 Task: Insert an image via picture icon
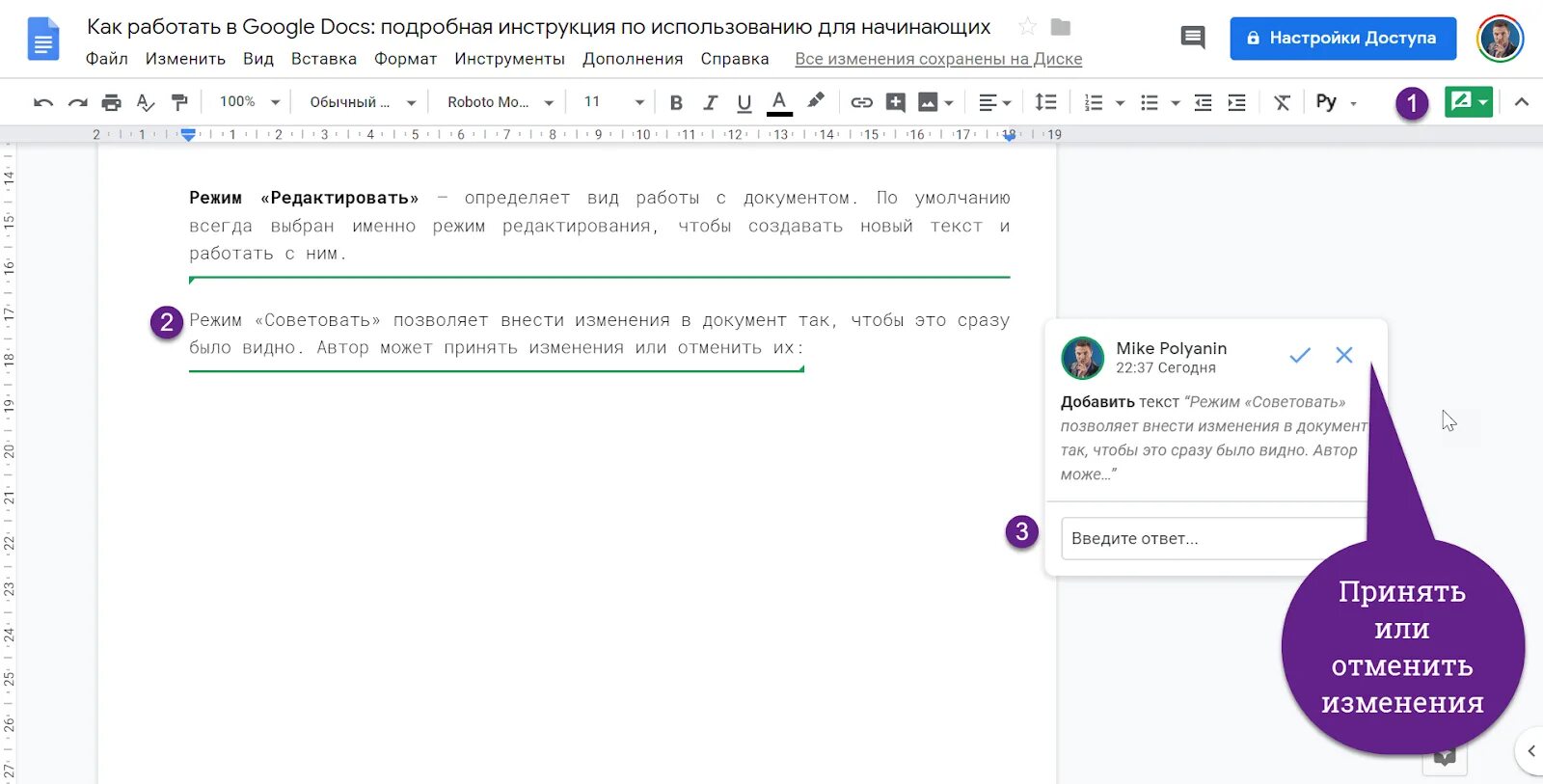point(928,102)
